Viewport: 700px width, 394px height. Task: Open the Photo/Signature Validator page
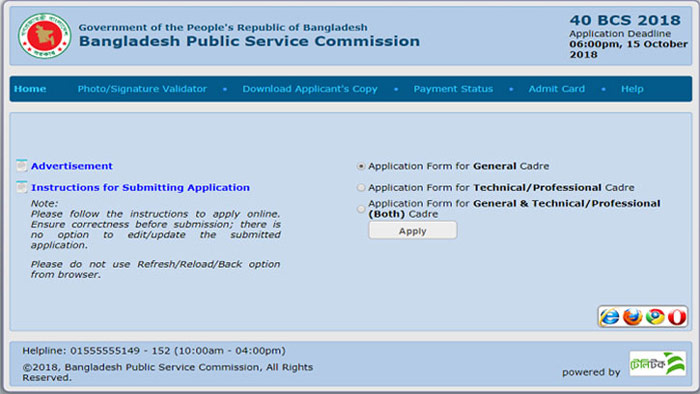click(142, 89)
